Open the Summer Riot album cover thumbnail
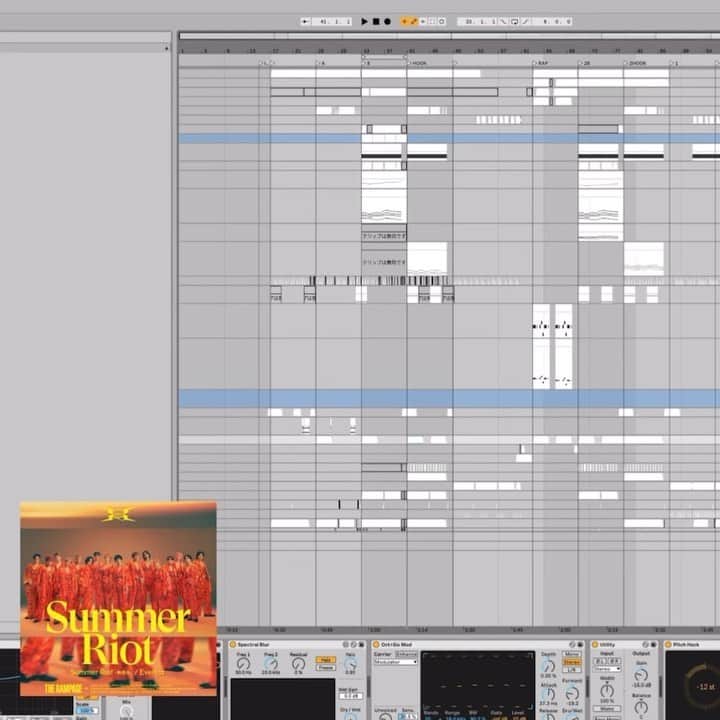 118,599
